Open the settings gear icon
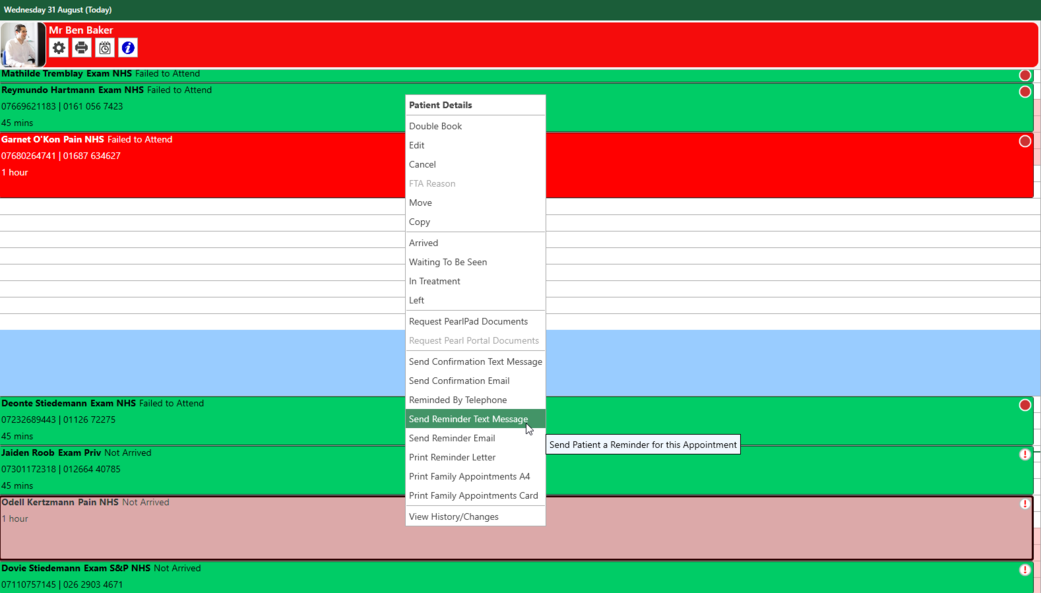This screenshot has width=1041, height=593. [59, 47]
